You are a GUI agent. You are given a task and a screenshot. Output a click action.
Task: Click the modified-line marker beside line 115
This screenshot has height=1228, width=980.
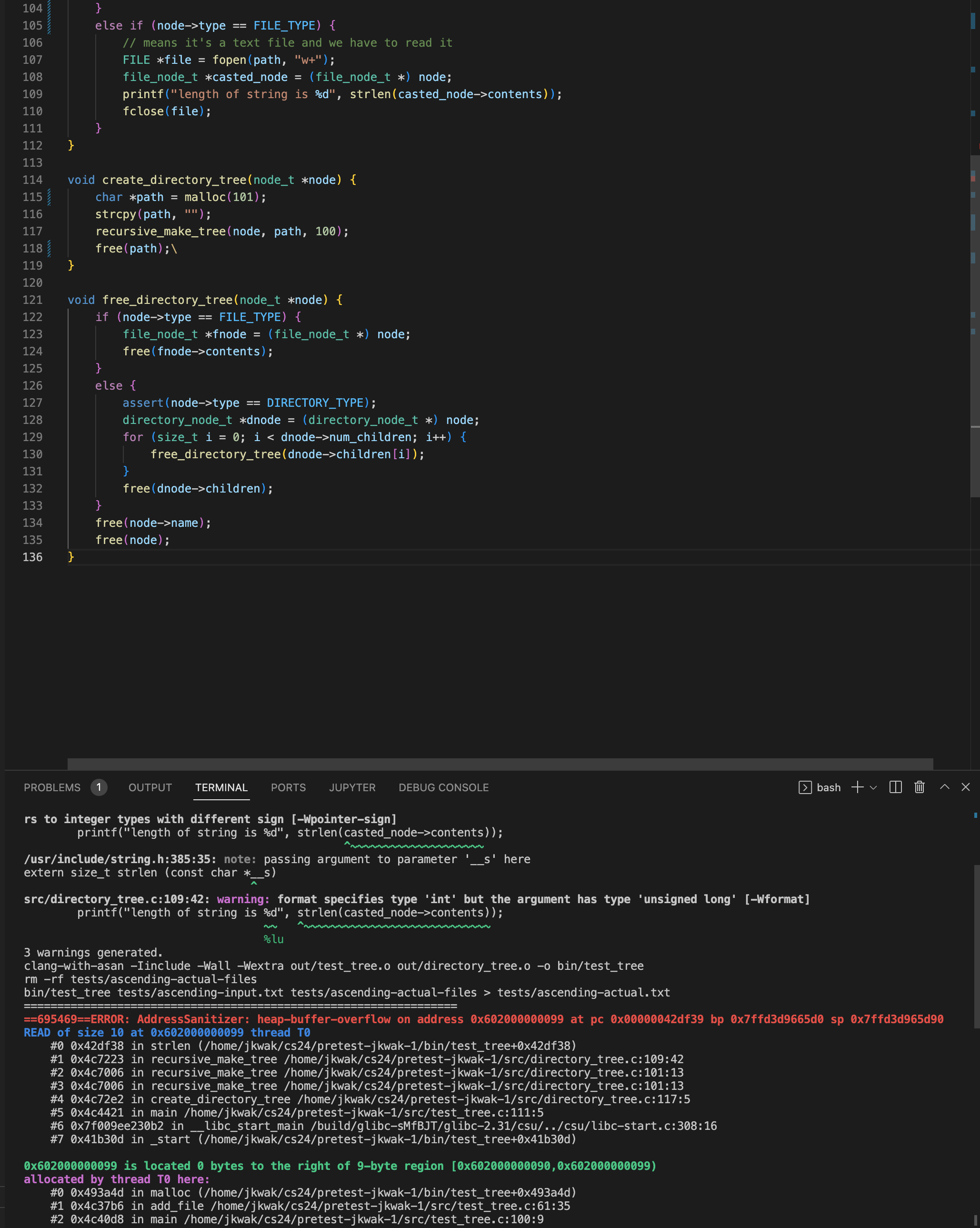[x=49, y=197]
